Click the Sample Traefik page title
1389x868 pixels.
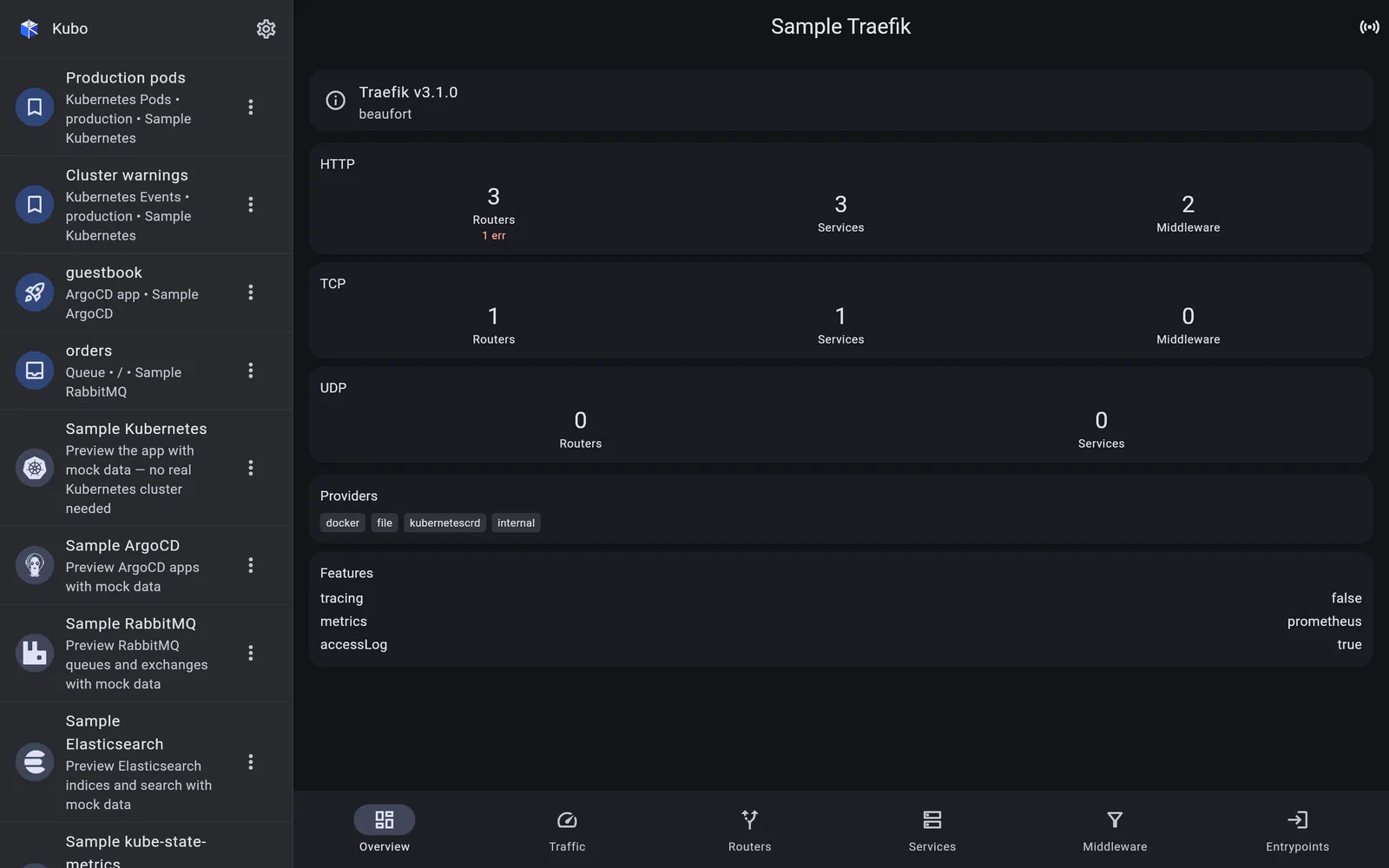(x=840, y=27)
